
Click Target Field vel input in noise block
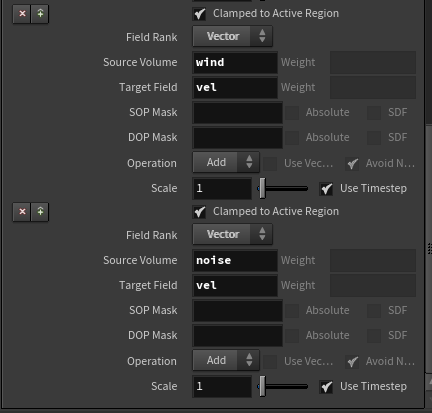point(235,285)
